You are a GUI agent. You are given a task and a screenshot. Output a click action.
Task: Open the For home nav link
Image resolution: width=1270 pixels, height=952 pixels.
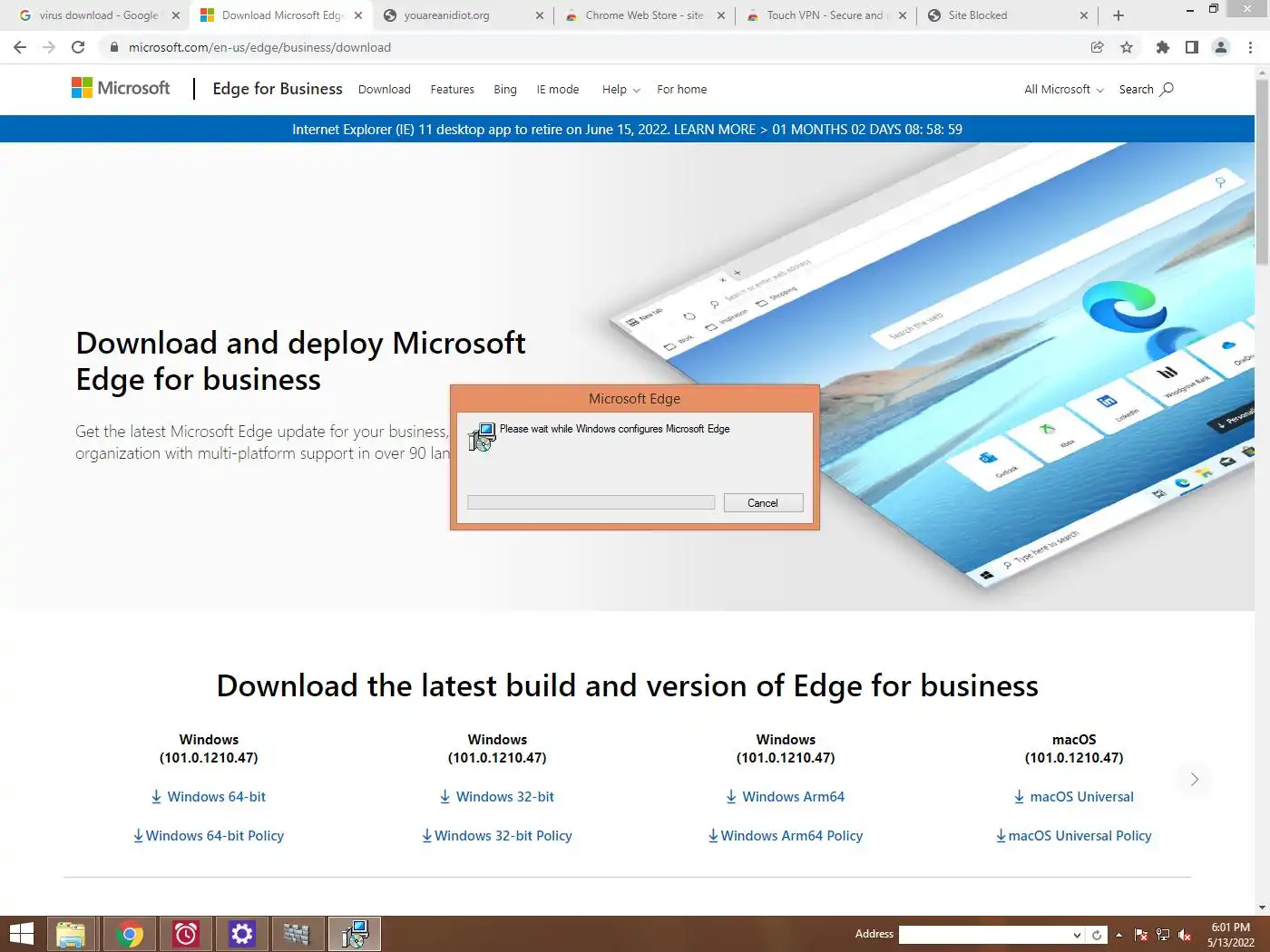[x=681, y=89]
